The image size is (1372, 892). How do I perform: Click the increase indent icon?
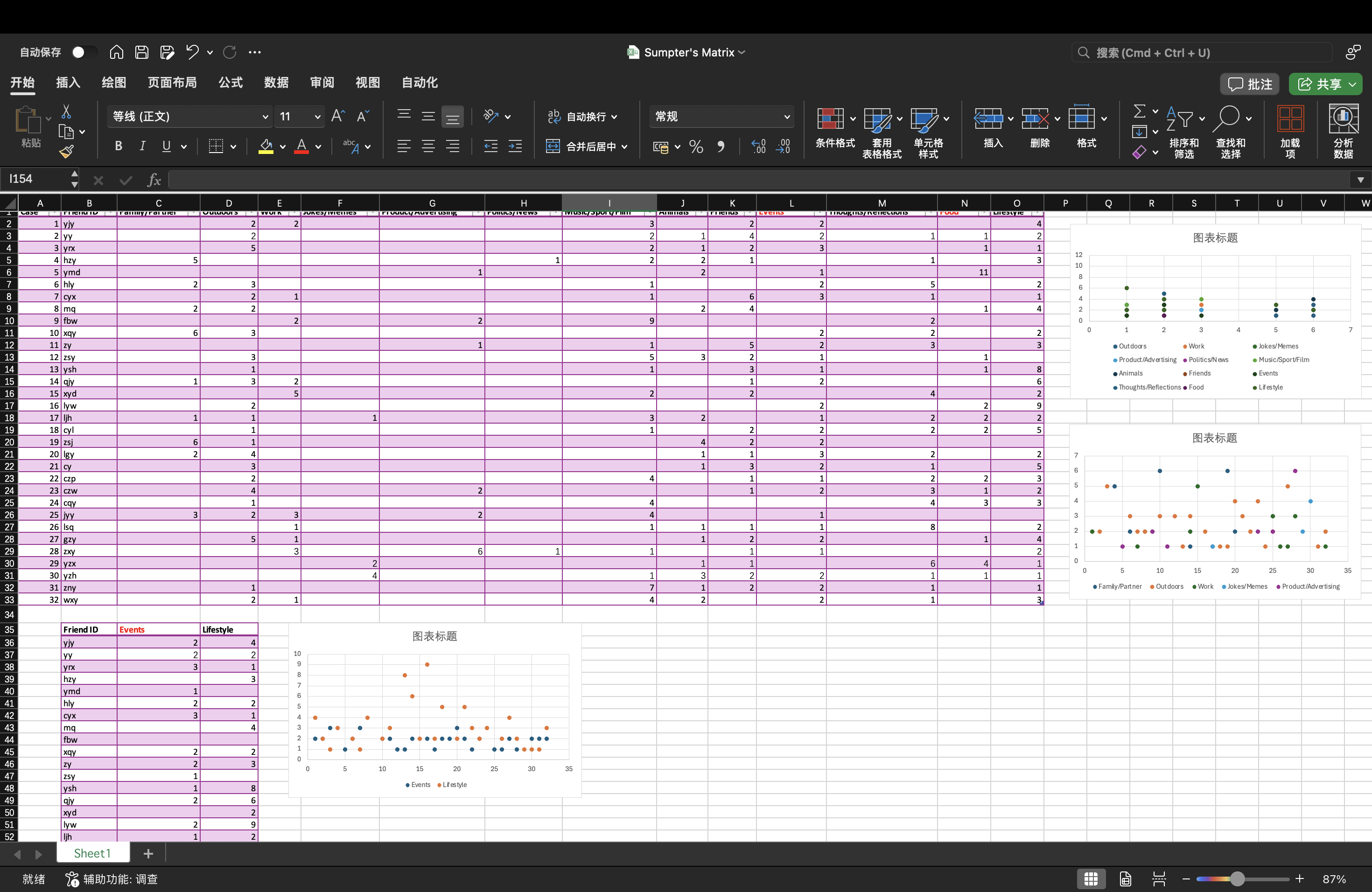(515, 146)
